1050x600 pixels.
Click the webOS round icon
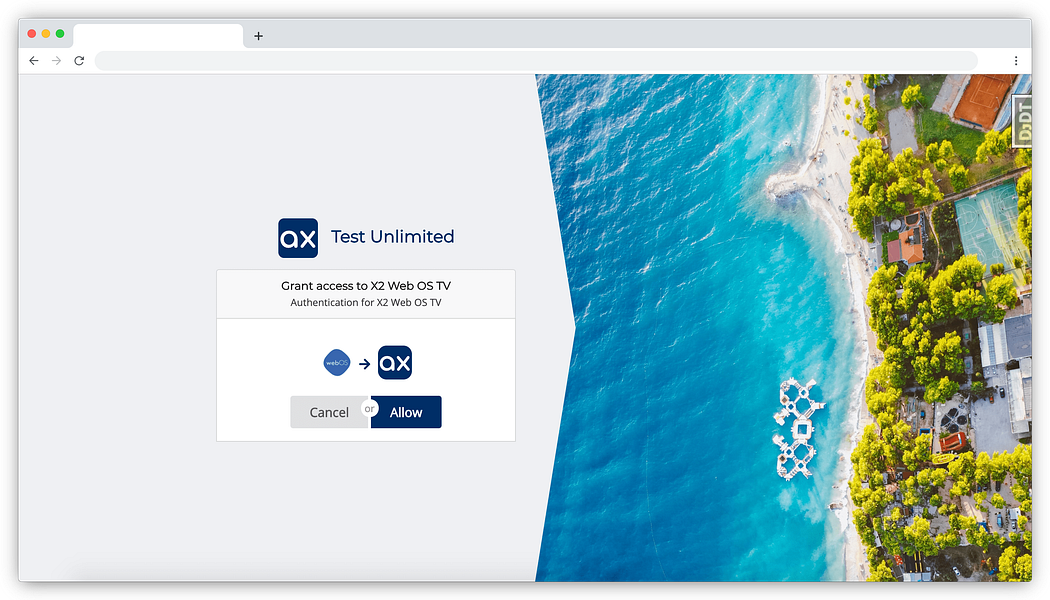[337, 363]
